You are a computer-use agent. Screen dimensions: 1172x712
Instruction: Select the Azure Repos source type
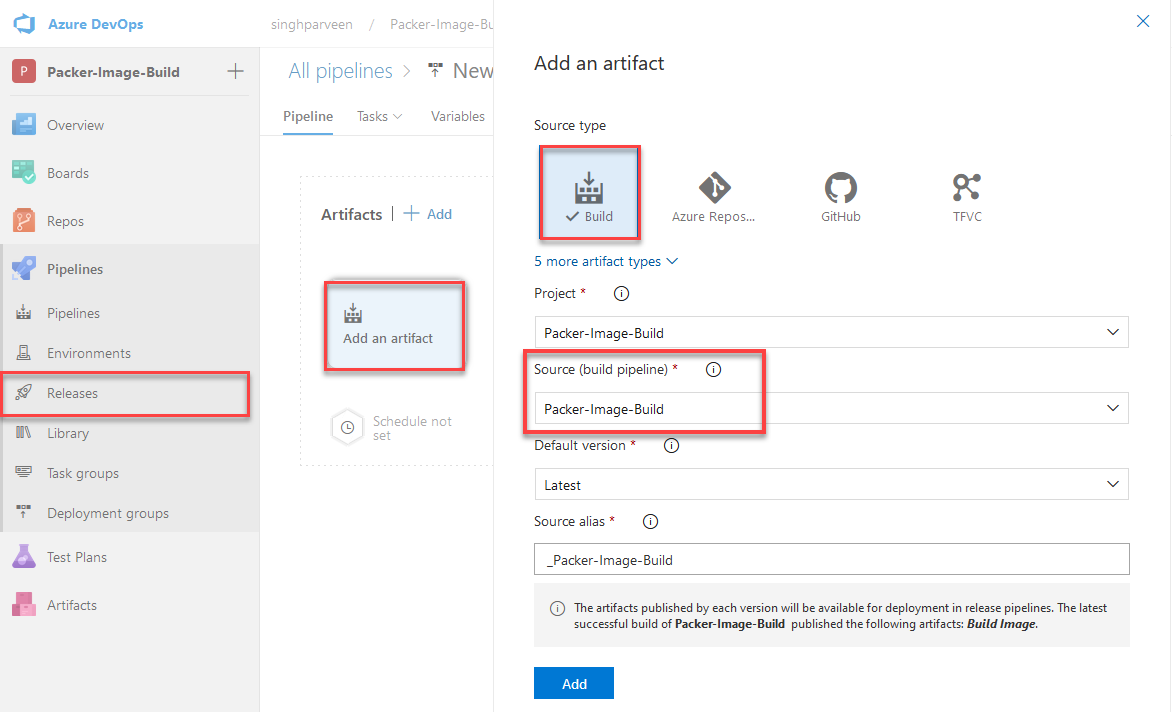click(x=714, y=196)
